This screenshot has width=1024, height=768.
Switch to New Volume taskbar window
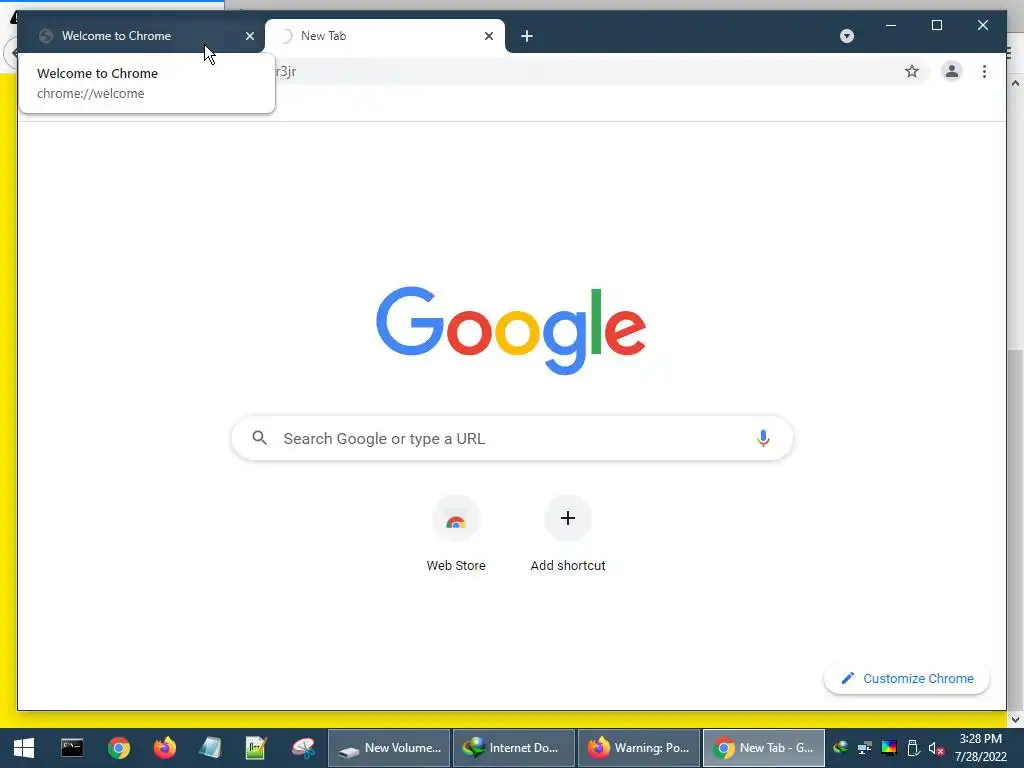[x=389, y=748]
